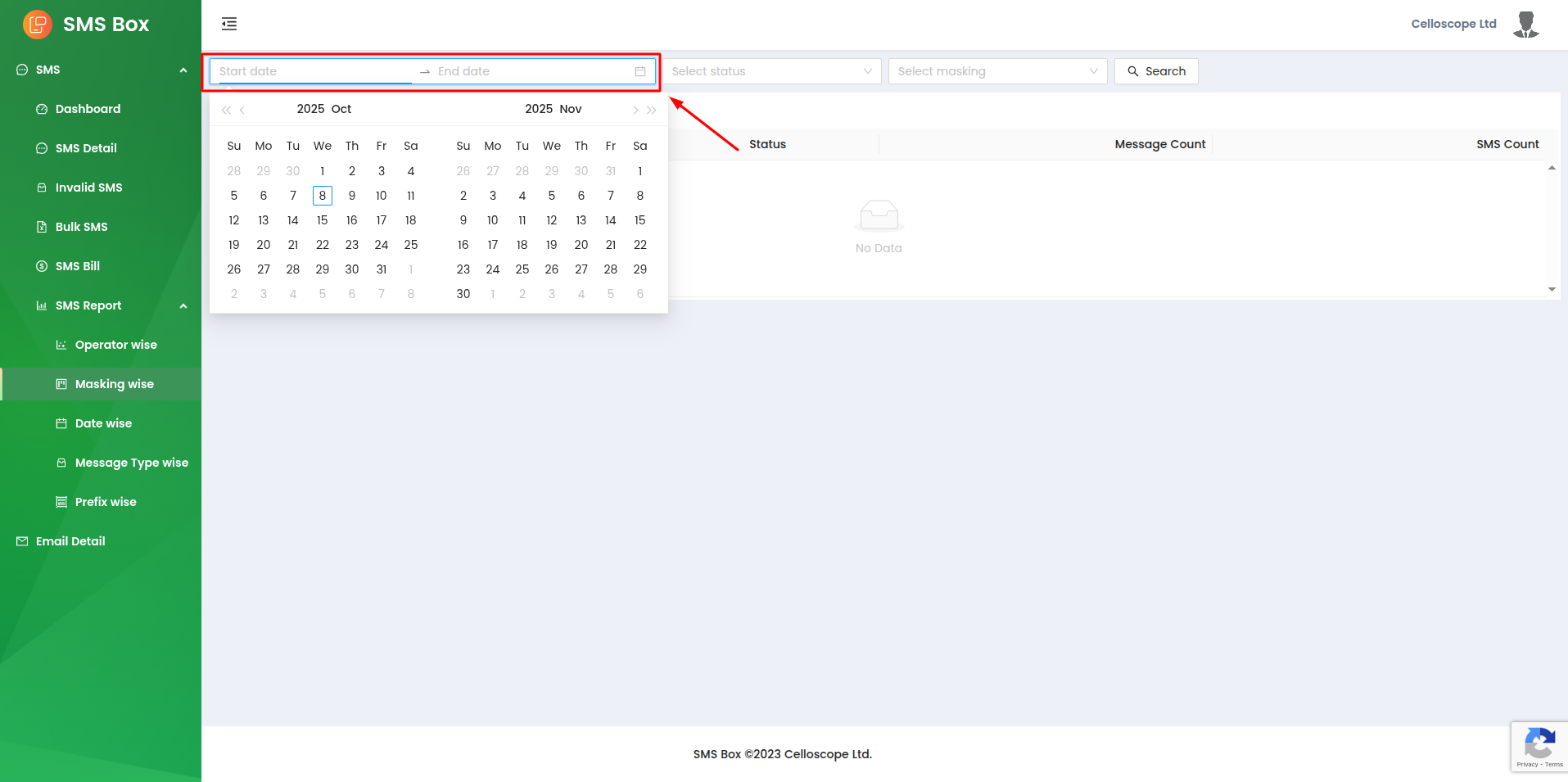The height and width of the screenshot is (782, 1568).
Task: Click the Search button
Action: click(x=1156, y=71)
